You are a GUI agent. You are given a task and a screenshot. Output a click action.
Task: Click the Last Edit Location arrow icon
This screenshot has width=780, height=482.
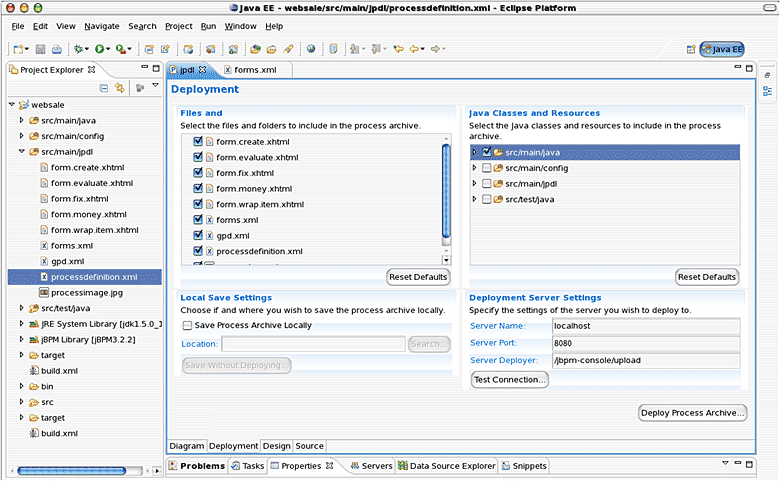click(398, 49)
